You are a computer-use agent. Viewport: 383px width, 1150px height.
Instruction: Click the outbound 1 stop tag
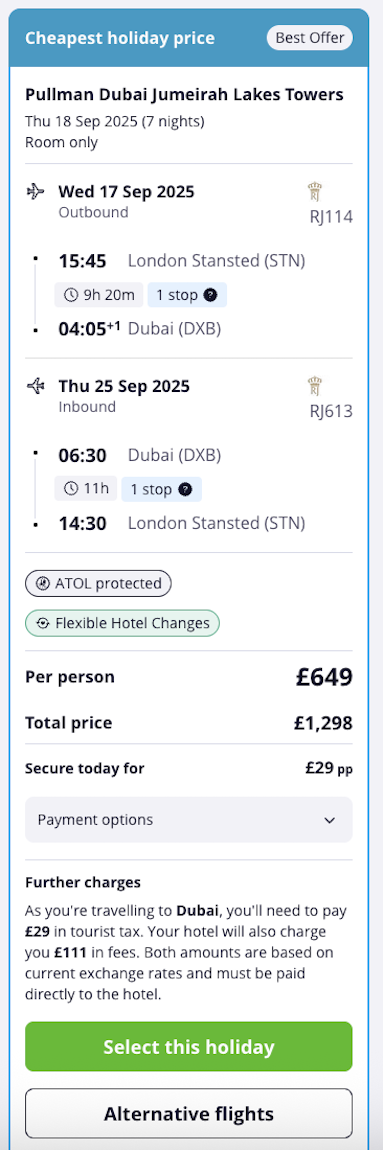pos(187,296)
